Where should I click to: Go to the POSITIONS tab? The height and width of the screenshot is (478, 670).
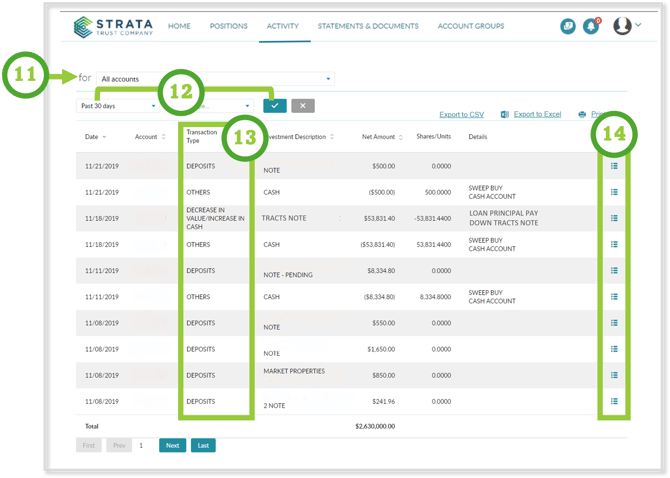(229, 26)
